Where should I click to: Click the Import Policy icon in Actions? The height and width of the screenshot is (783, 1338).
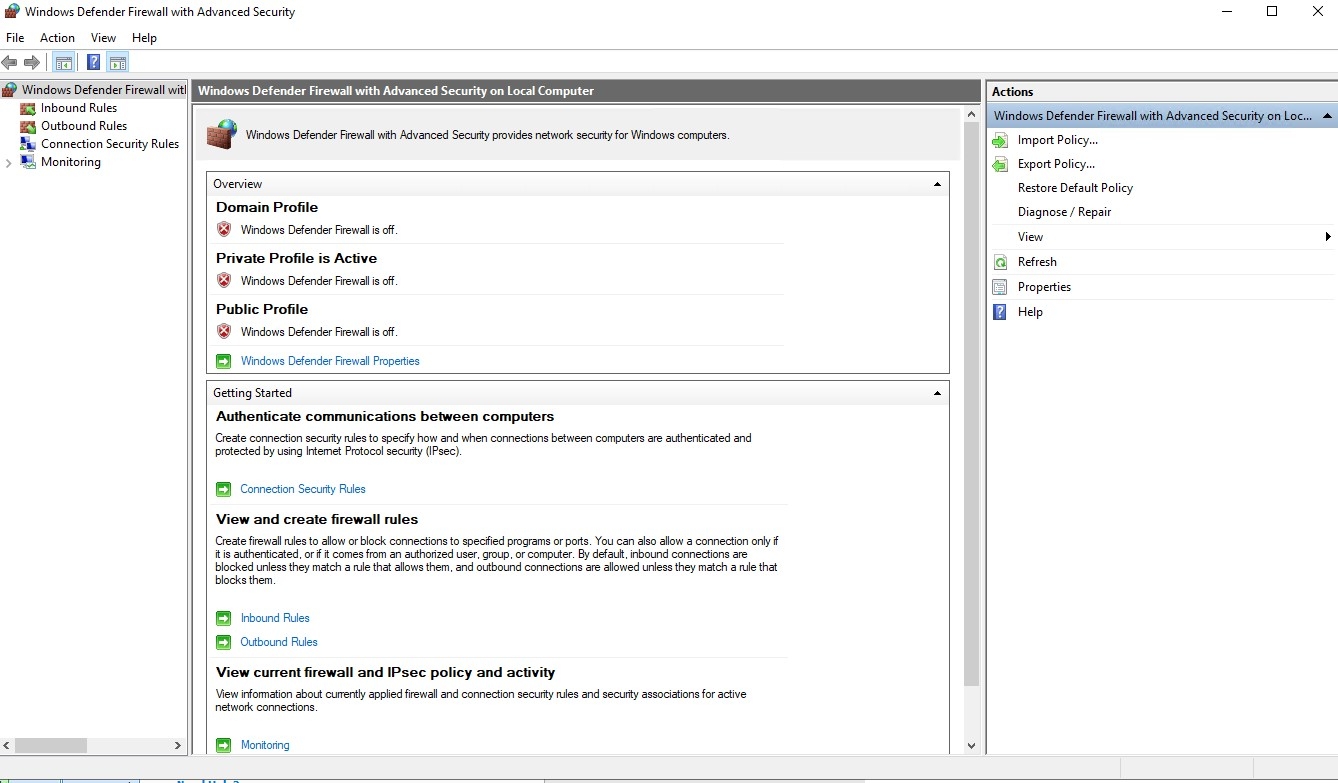[1000, 140]
